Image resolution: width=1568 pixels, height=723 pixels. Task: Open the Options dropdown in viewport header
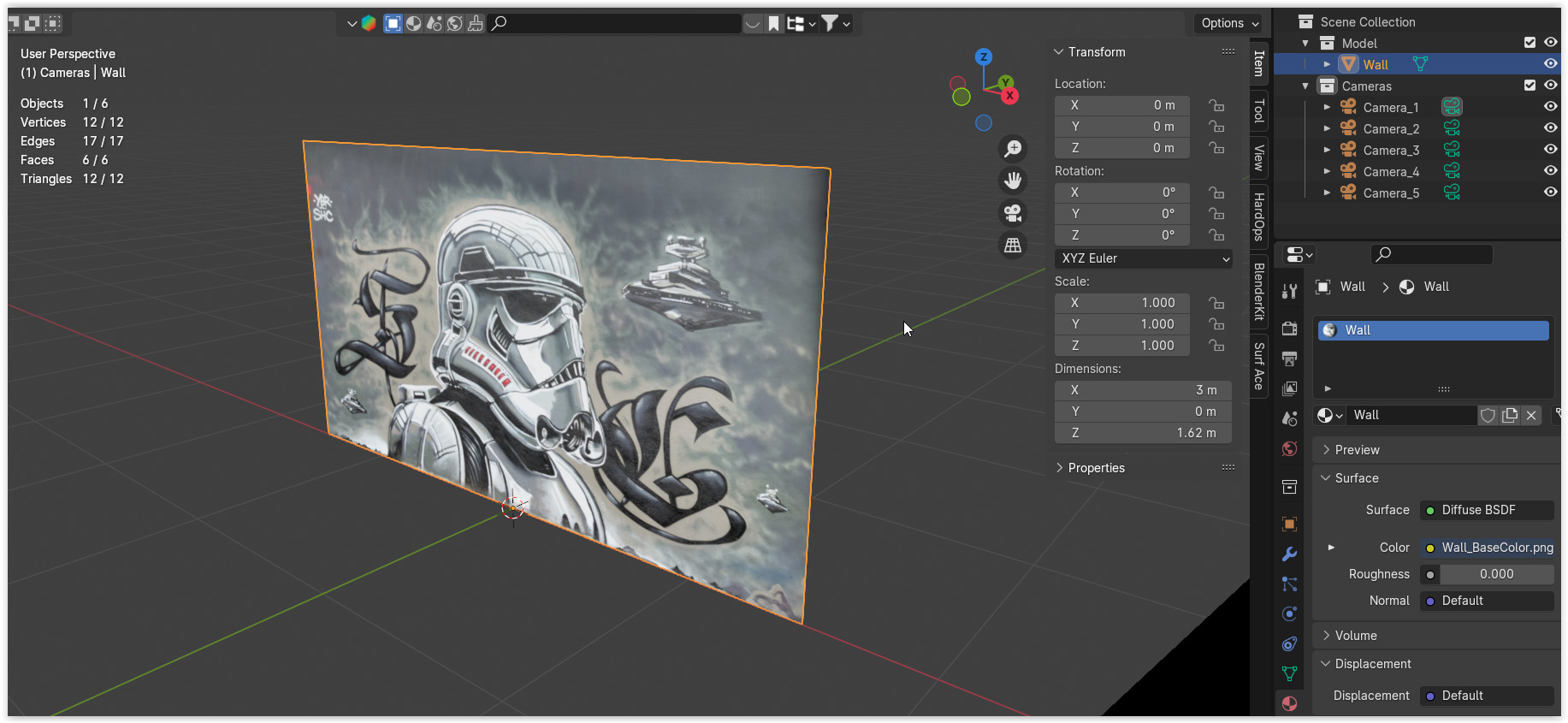1229,23
